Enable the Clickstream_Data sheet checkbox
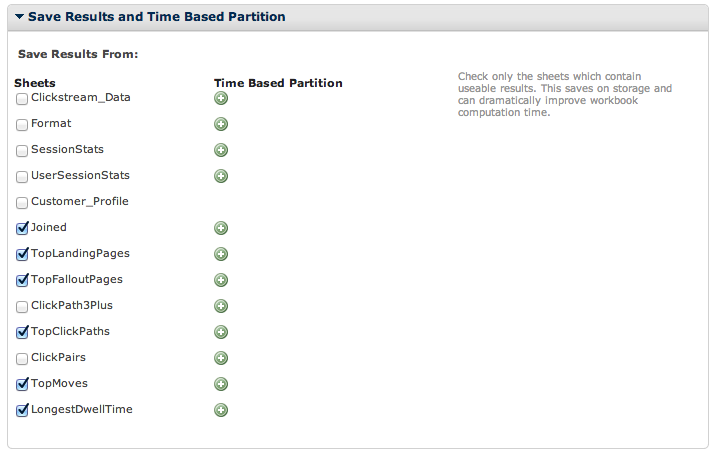Viewport: 715px width, 454px height. point(21,99)
